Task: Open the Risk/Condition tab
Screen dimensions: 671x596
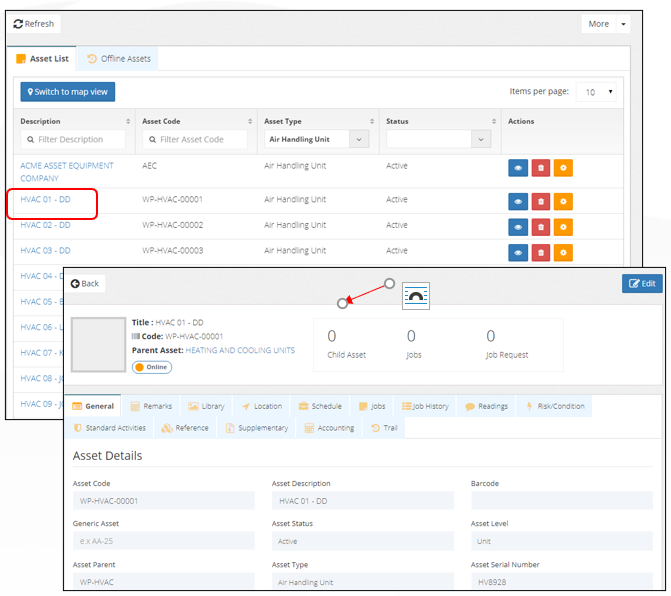Action: 555,406
